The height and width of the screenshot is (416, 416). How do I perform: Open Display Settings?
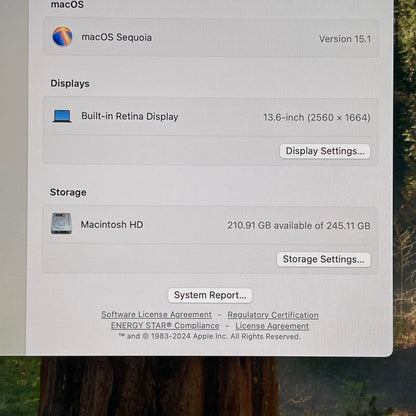[x=325, y=151]
